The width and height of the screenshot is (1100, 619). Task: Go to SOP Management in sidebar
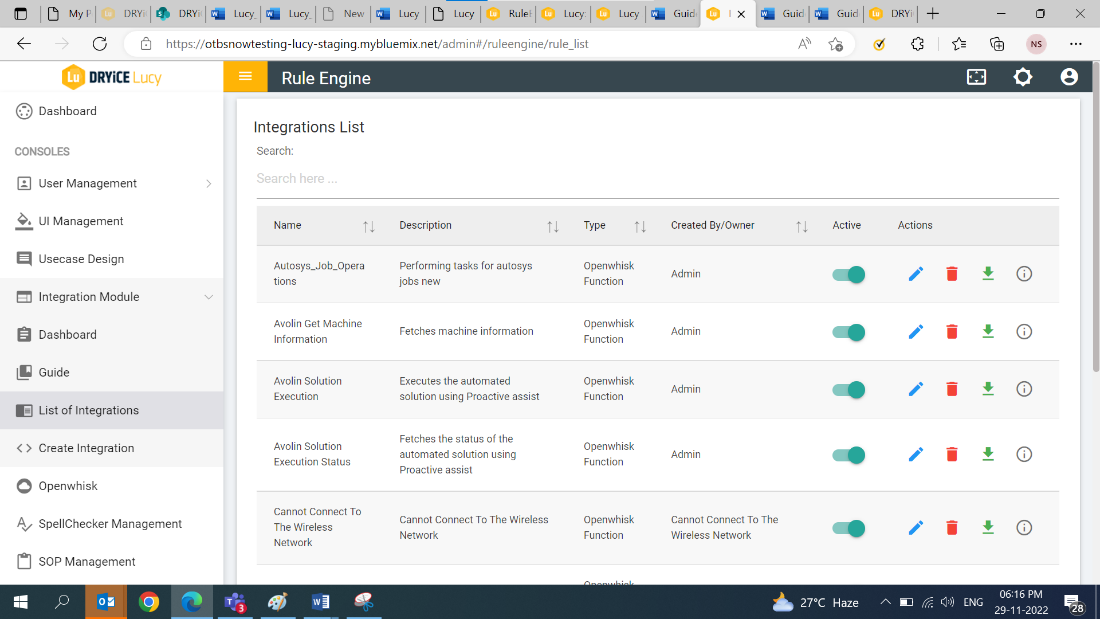(x=87, y=561)
